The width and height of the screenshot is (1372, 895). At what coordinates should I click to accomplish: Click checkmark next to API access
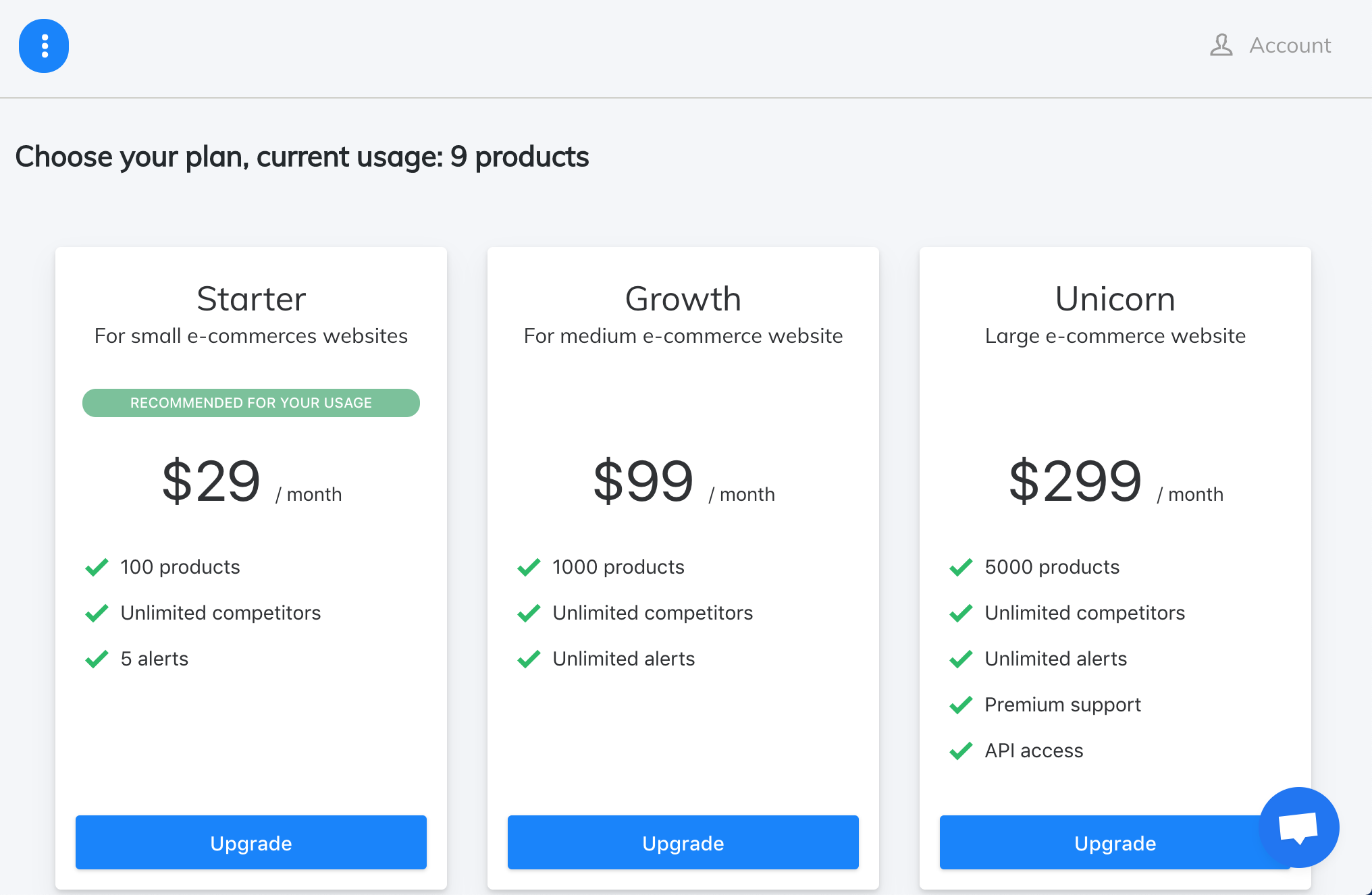(x=961, y=751)
